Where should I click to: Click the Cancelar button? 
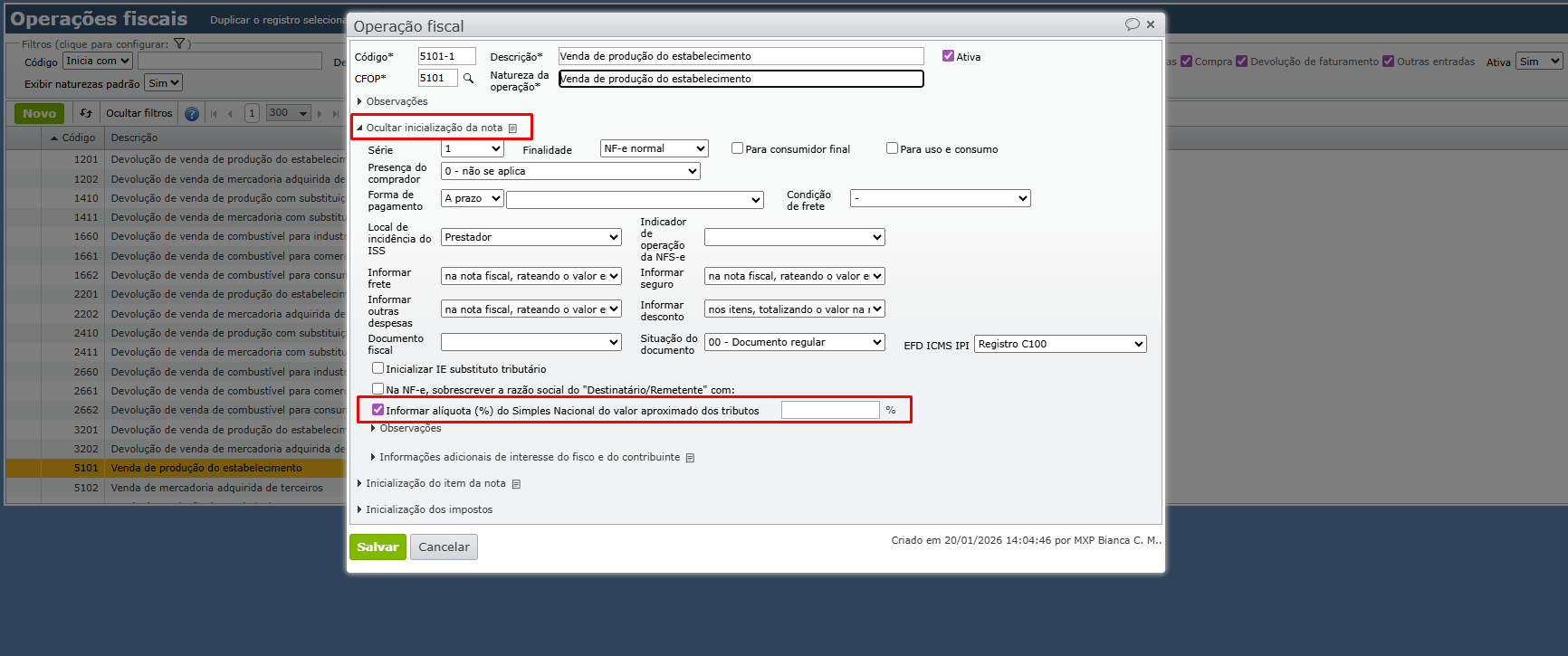point(444,547)
